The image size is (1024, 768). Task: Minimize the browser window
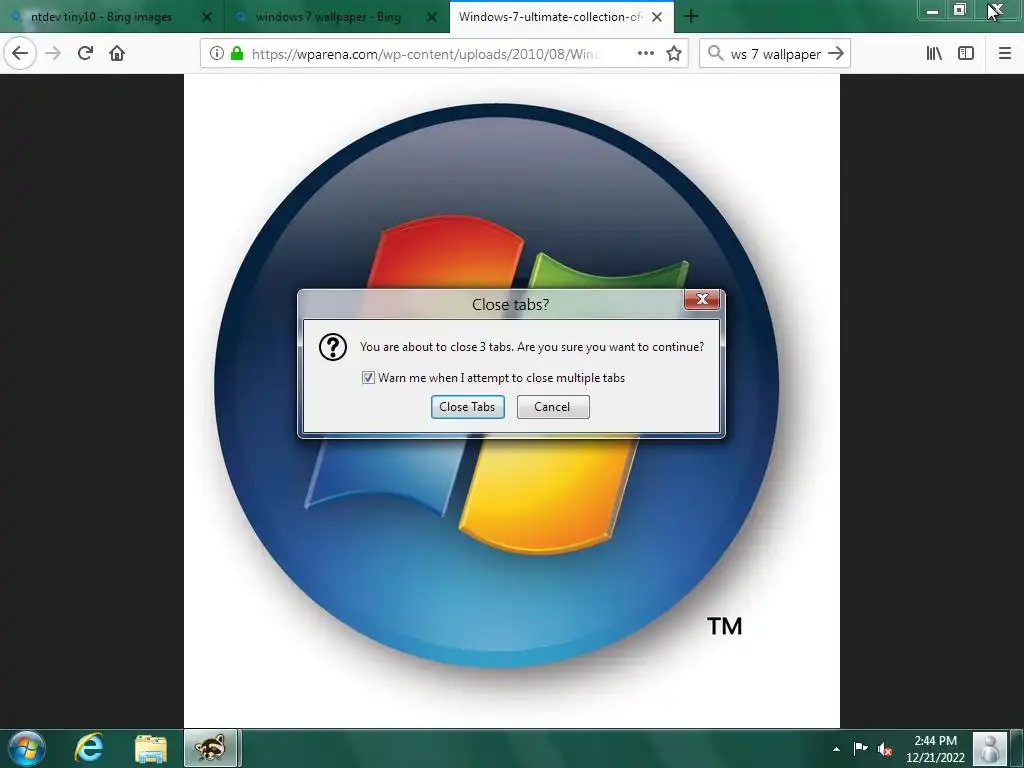(933, 11)
